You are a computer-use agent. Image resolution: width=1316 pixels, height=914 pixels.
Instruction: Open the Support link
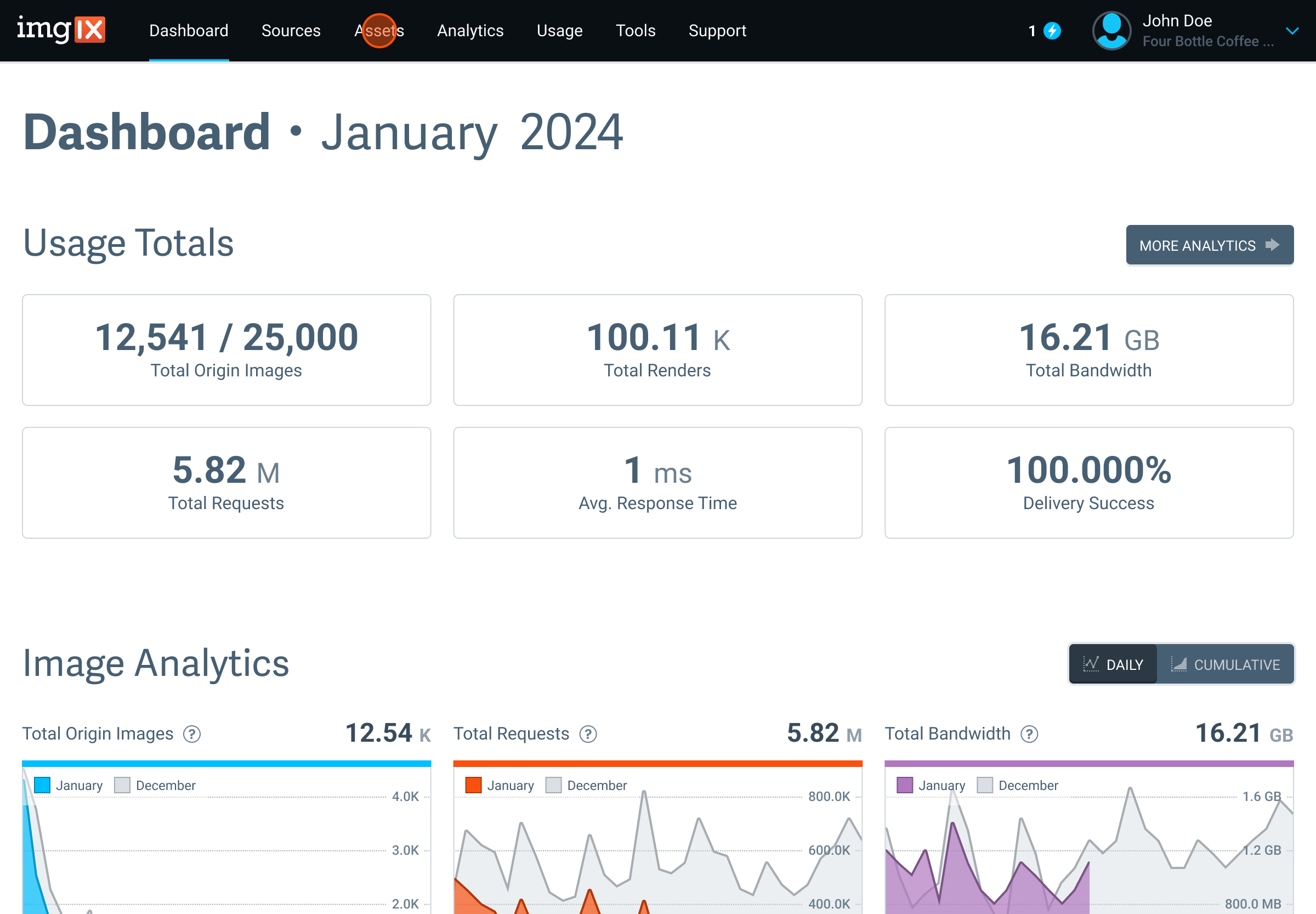click(x=717, y=31)
